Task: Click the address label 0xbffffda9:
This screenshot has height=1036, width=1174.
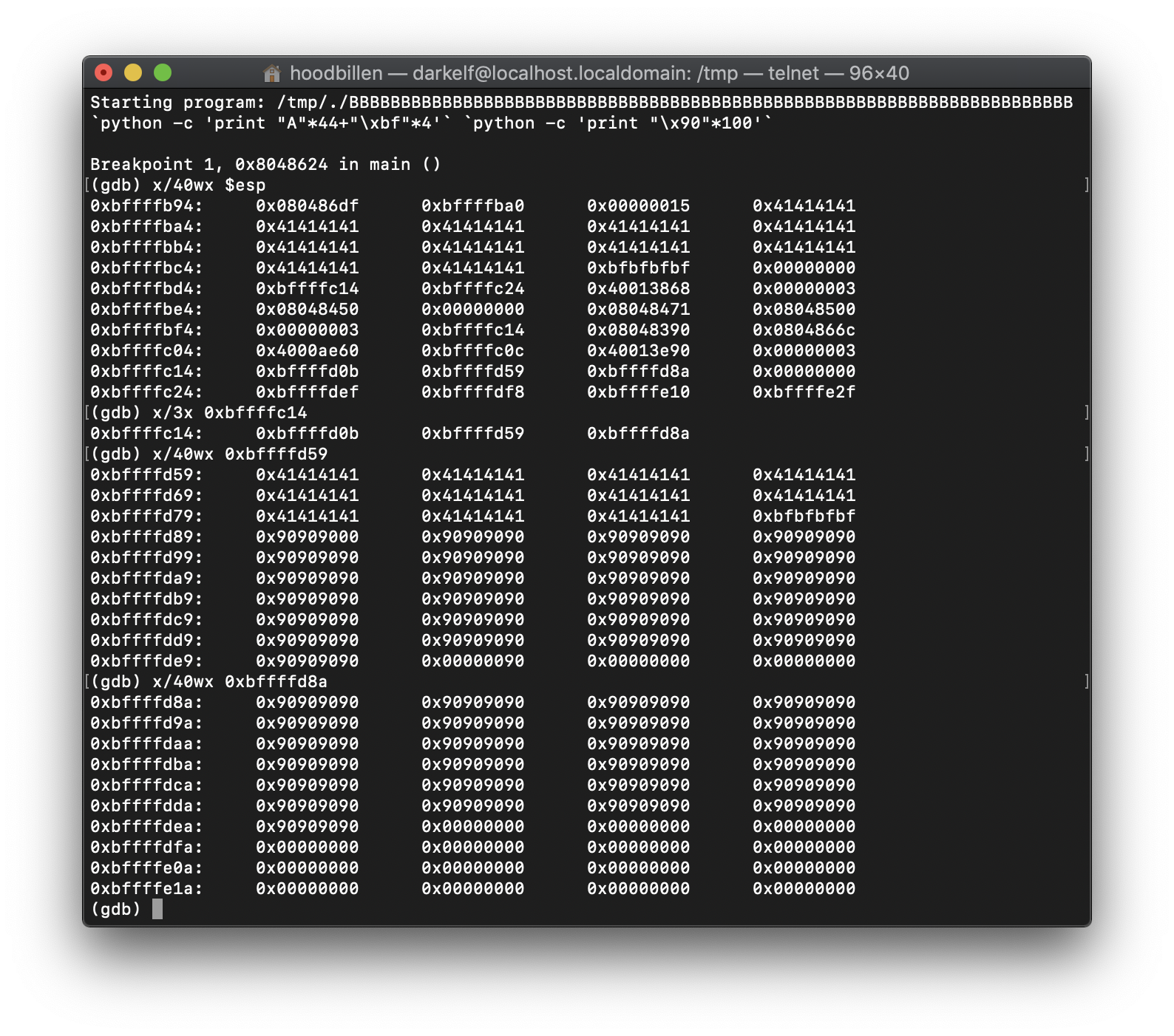Action: pyautogui.click(x=146, y=578)
